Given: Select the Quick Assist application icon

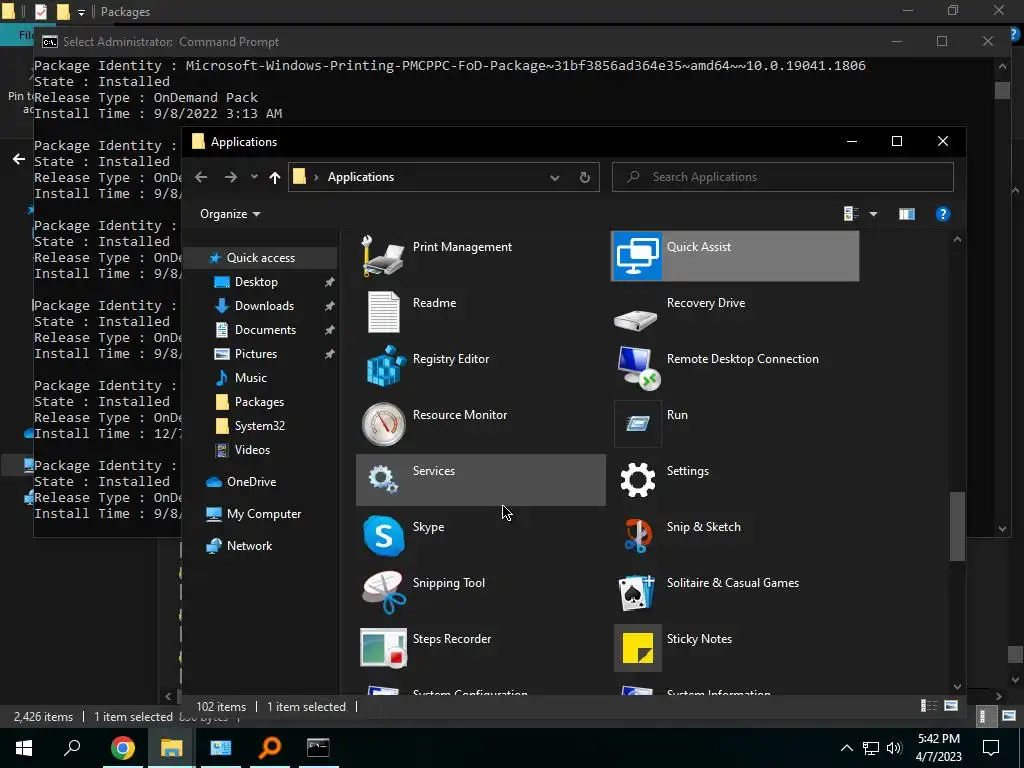Looking at the screenshot, I should coord(637,255).
